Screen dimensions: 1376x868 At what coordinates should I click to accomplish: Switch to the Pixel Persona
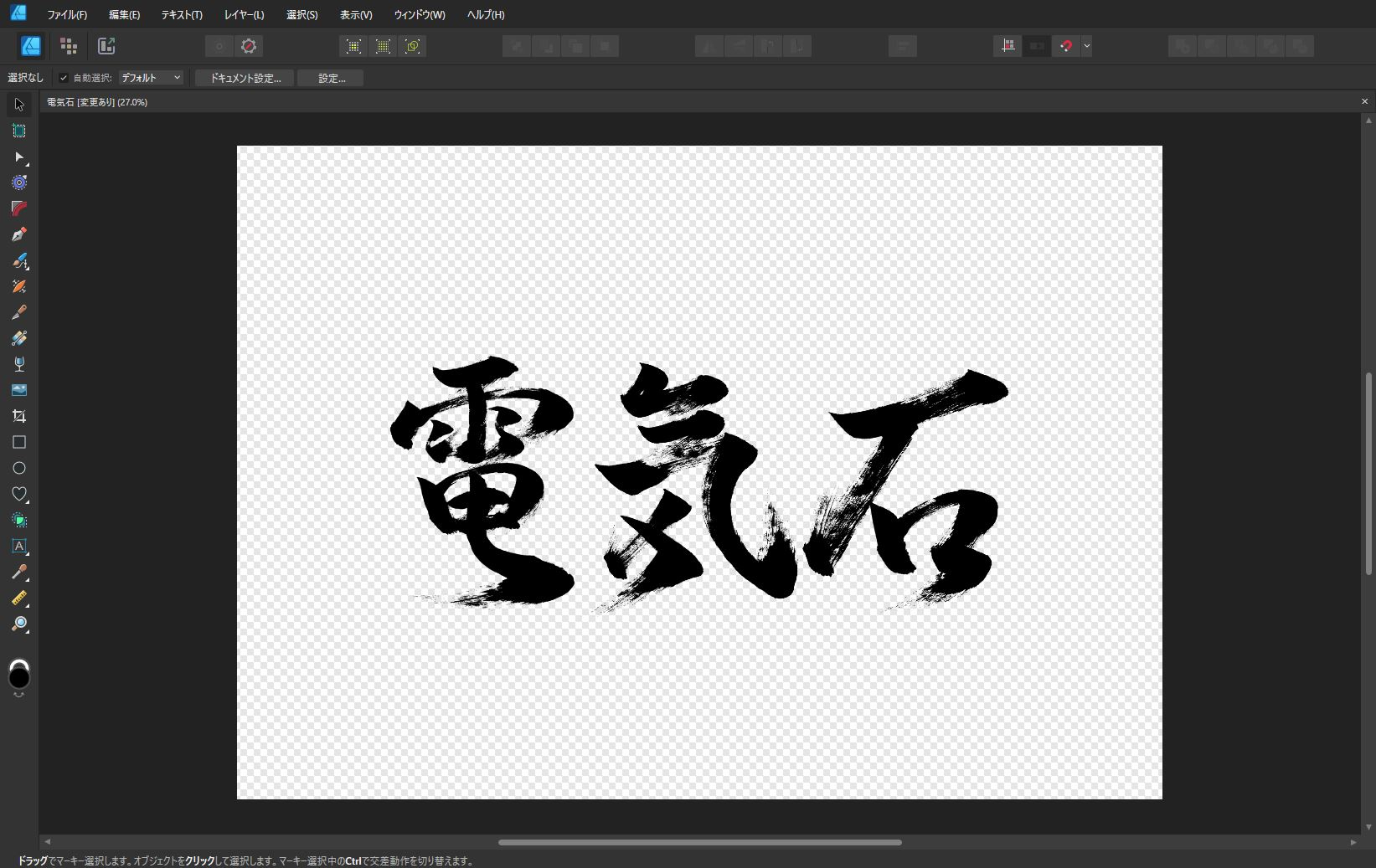[x=69, y=46]
